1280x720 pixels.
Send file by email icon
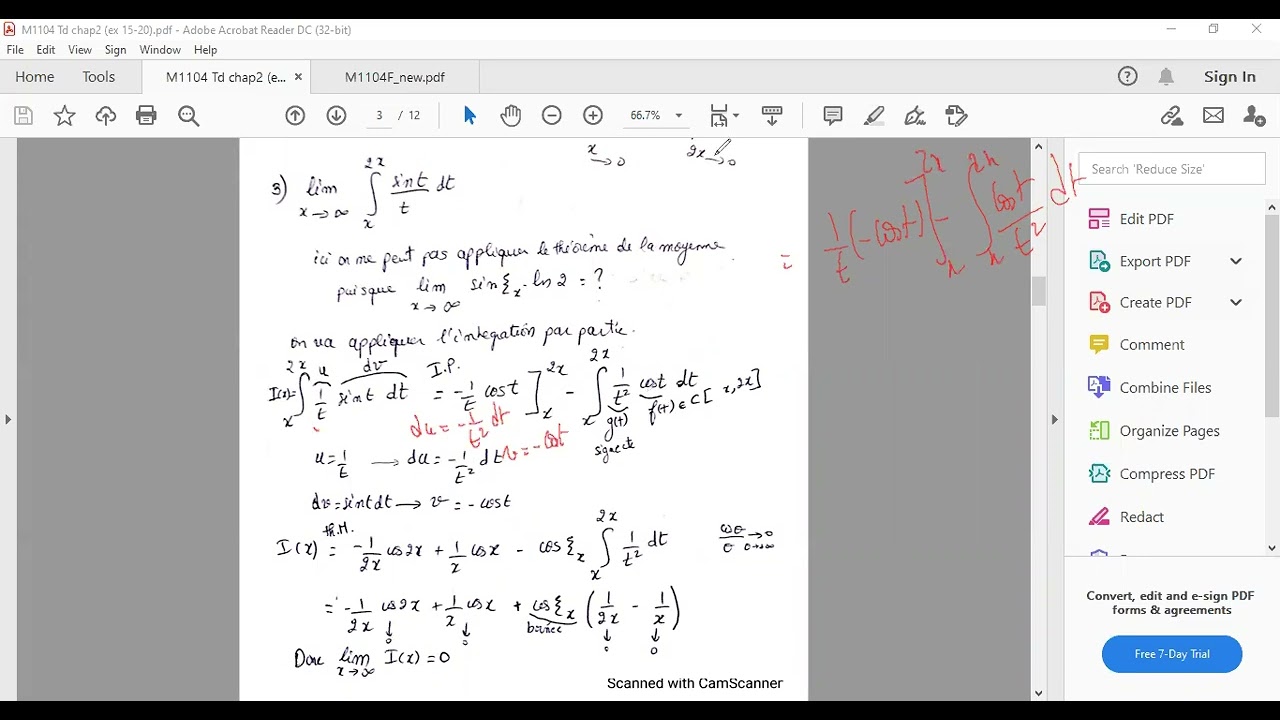(1213, 116)
